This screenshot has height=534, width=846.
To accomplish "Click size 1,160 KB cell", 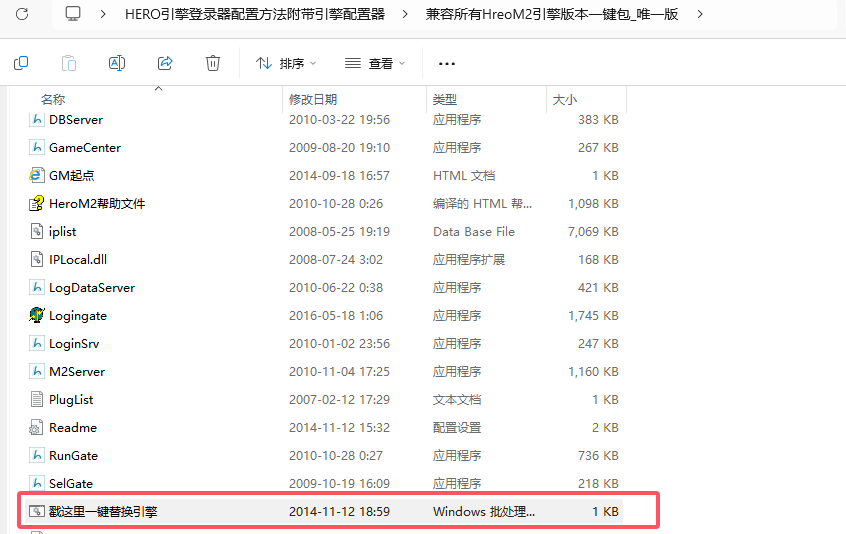I will [x=593, y=372].
